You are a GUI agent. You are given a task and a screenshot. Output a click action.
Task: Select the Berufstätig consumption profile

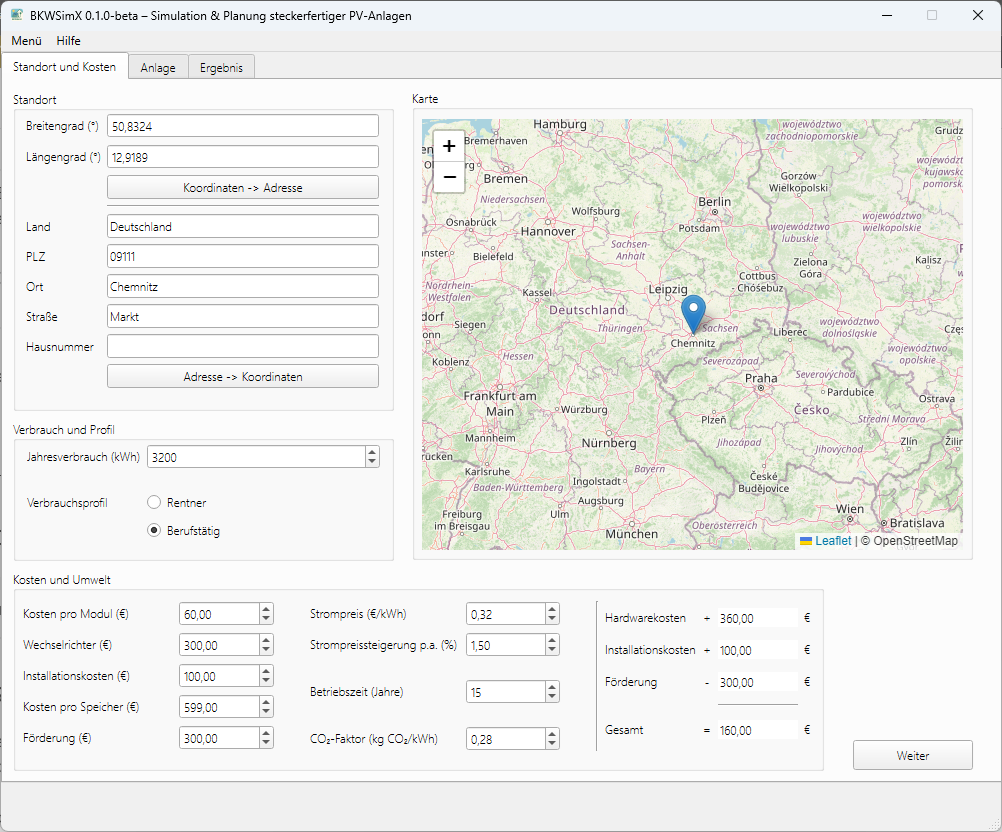click(x=154, y=530)
